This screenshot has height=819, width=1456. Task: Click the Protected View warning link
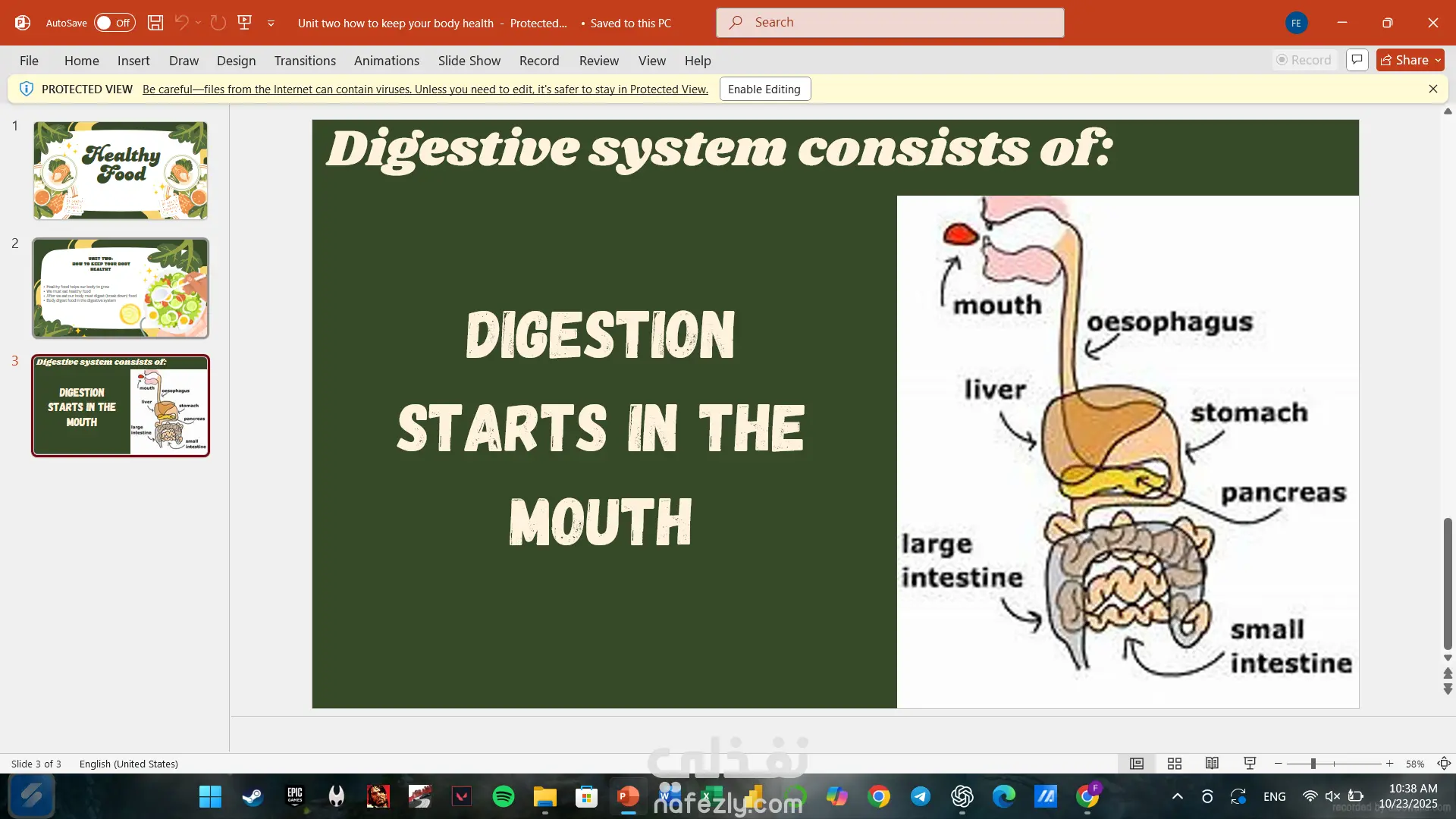[425, 89]
